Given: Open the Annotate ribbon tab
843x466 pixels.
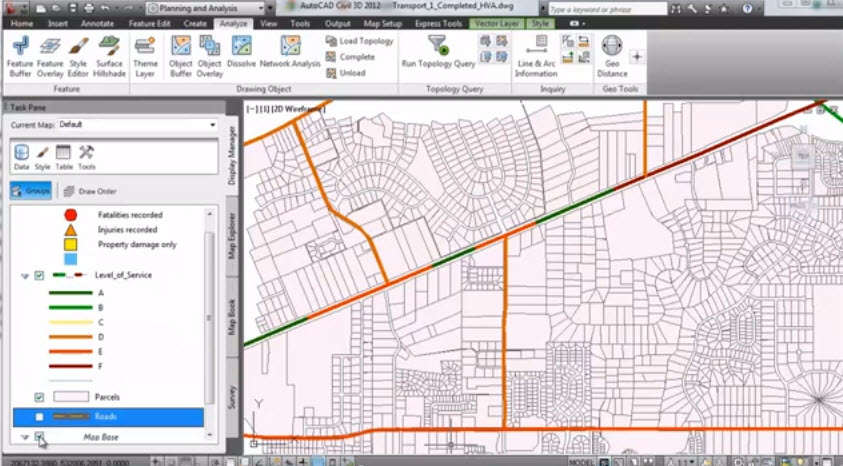Looking at the screenshot, I should pos(97,24).
